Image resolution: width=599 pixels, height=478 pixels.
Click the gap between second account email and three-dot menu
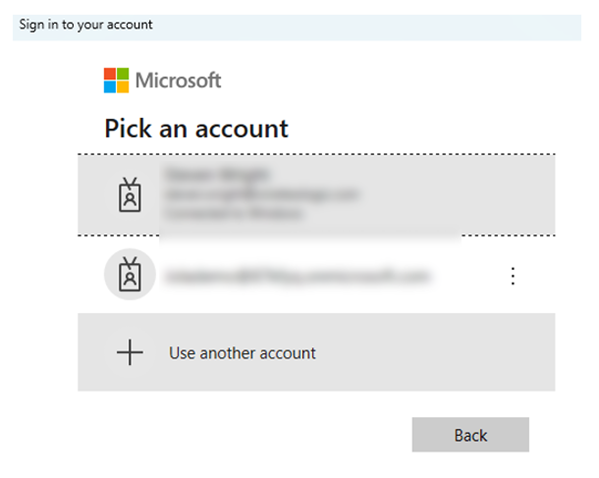pos(469,276)
